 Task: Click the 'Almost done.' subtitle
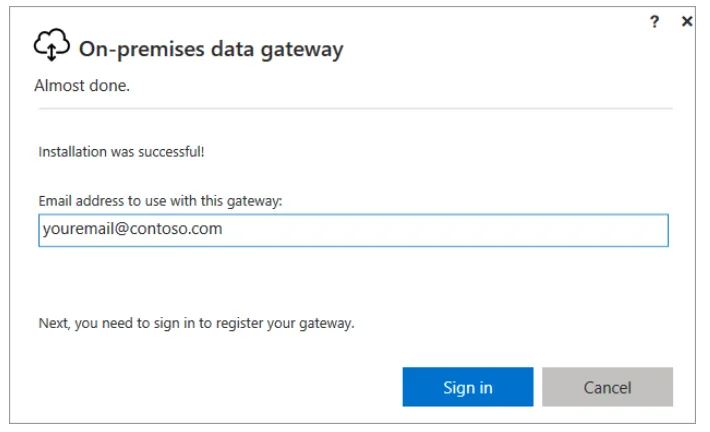tap(82, 85)
